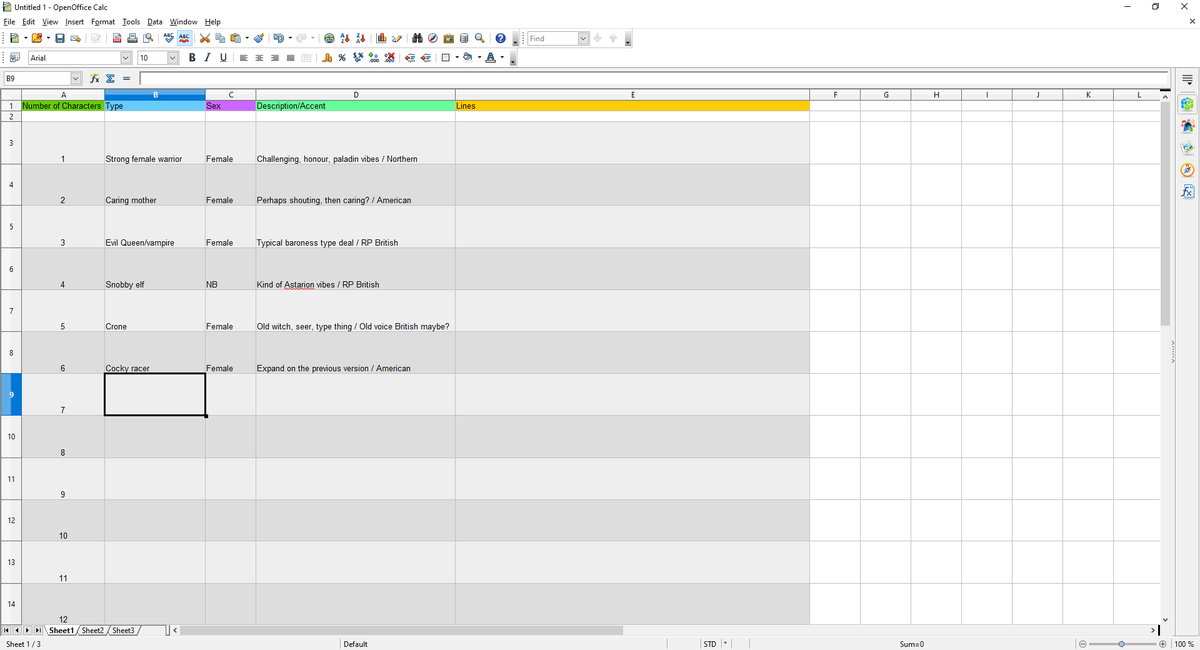Viewport: 1200px width, 650px height.
Task: Open the Format menu
Action: pos(103,22)
